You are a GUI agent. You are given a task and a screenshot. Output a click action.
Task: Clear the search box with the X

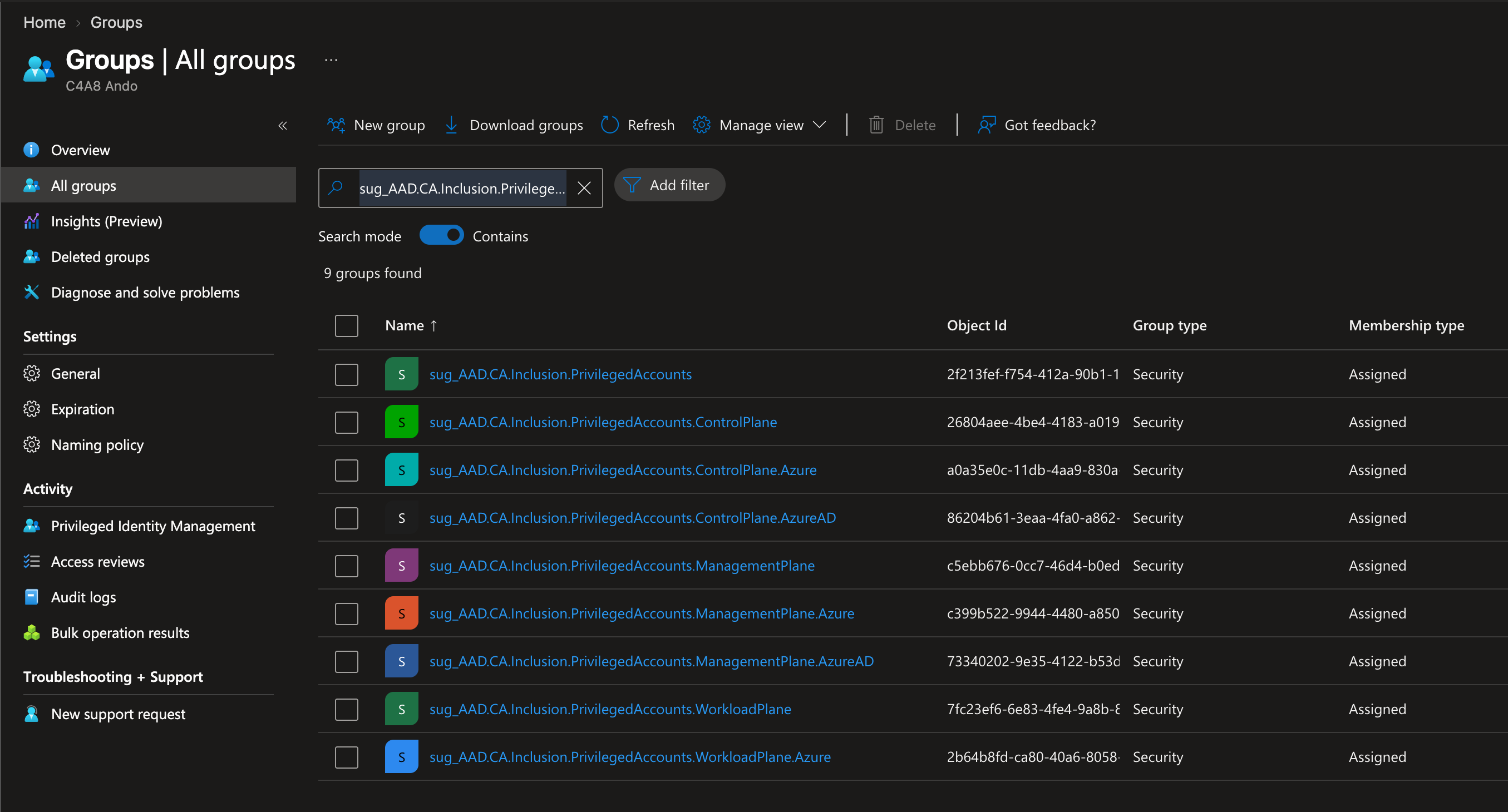[584, 188]
